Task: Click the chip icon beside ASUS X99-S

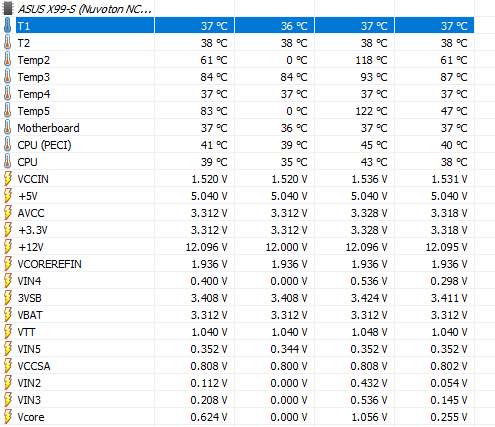Action: pos(7,9)
